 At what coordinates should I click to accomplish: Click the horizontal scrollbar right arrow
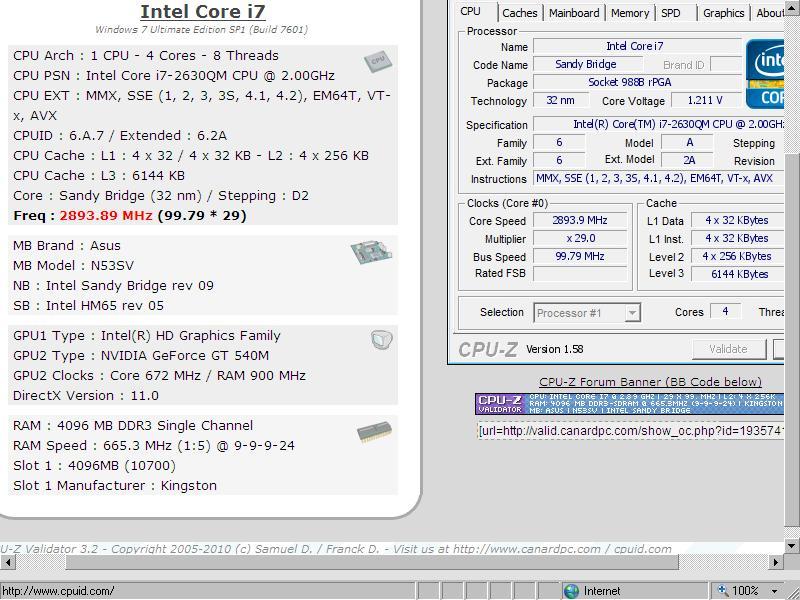776,562
